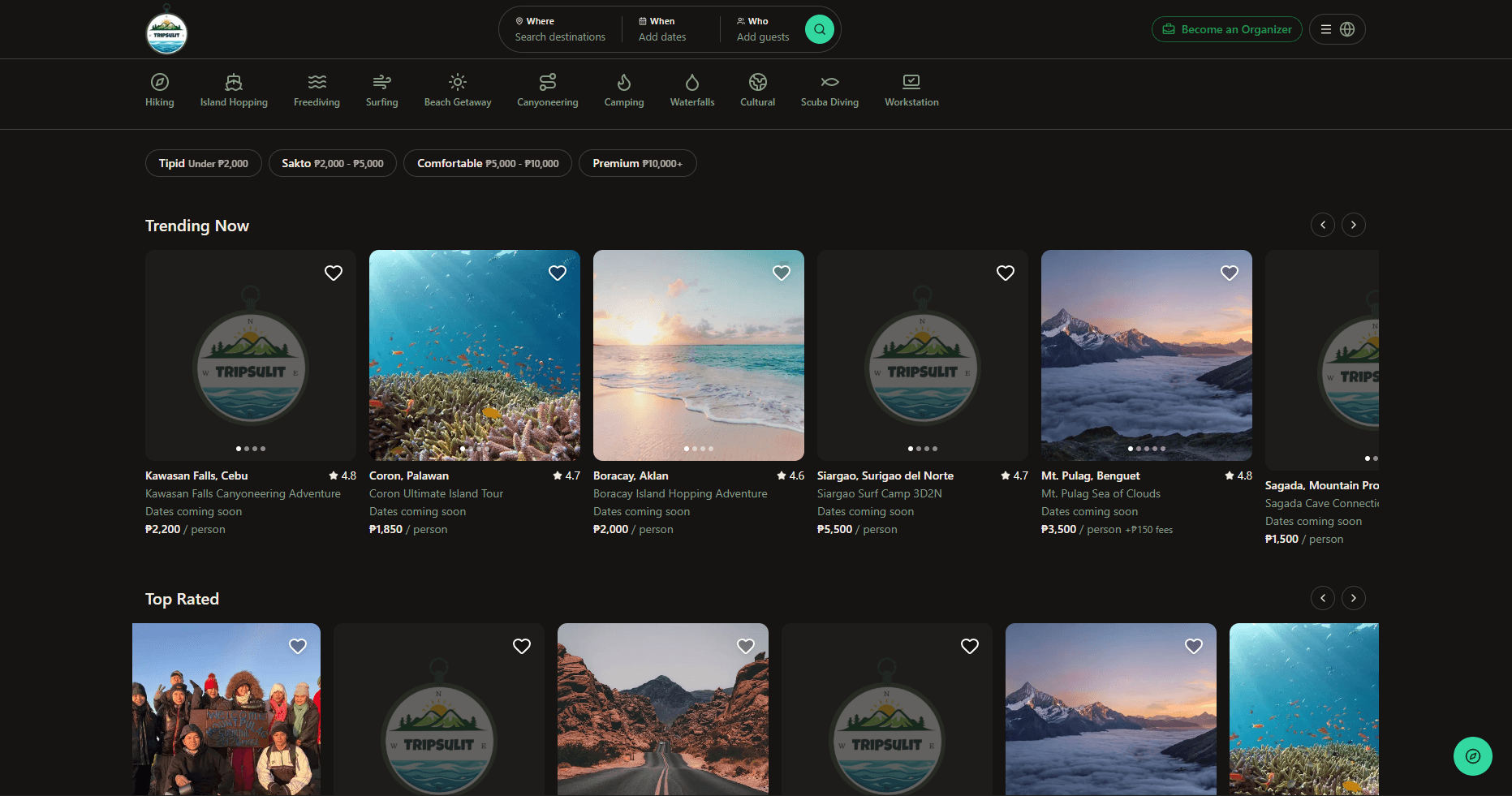Viewport: 1512px width, 796px height.
Task: Show next Trending Now trips
Action: (1354, 225)
